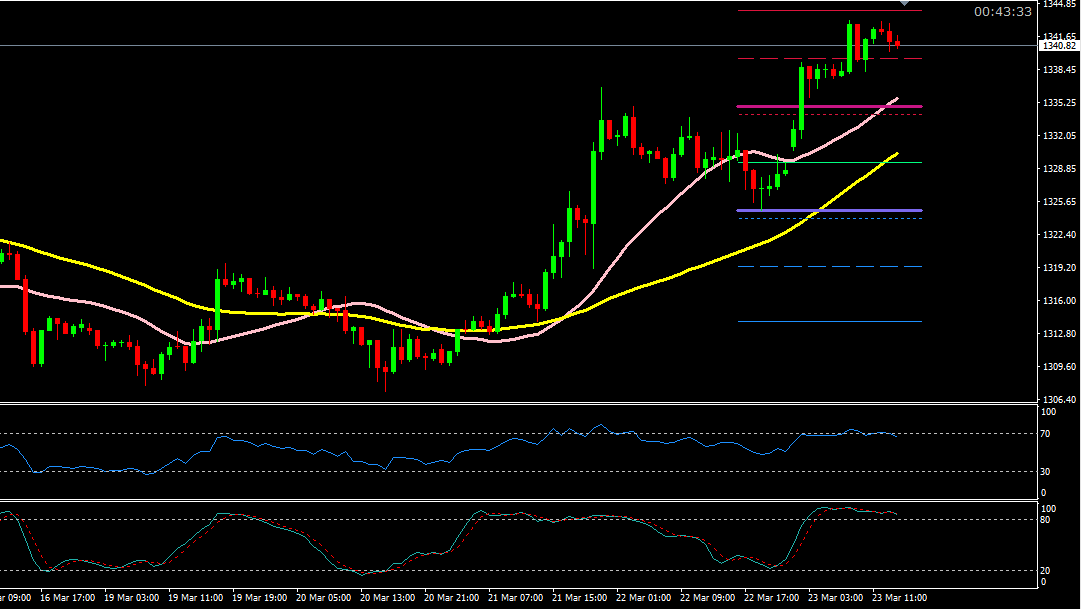Click the 23 Mar 11:00 time label
Screen dimensions: 1082x609
[897, 597]
